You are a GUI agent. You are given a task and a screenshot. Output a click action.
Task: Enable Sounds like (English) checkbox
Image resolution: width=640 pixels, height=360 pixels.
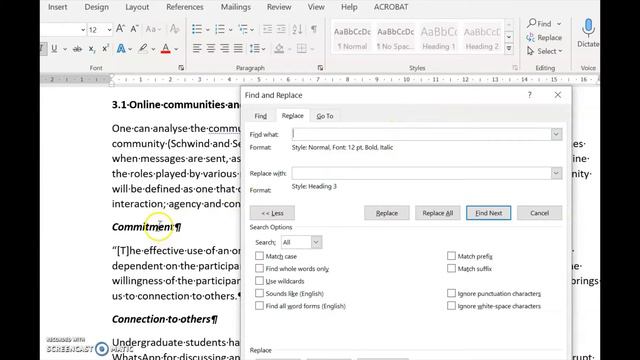pyautogui.click(x=259, y=293)
